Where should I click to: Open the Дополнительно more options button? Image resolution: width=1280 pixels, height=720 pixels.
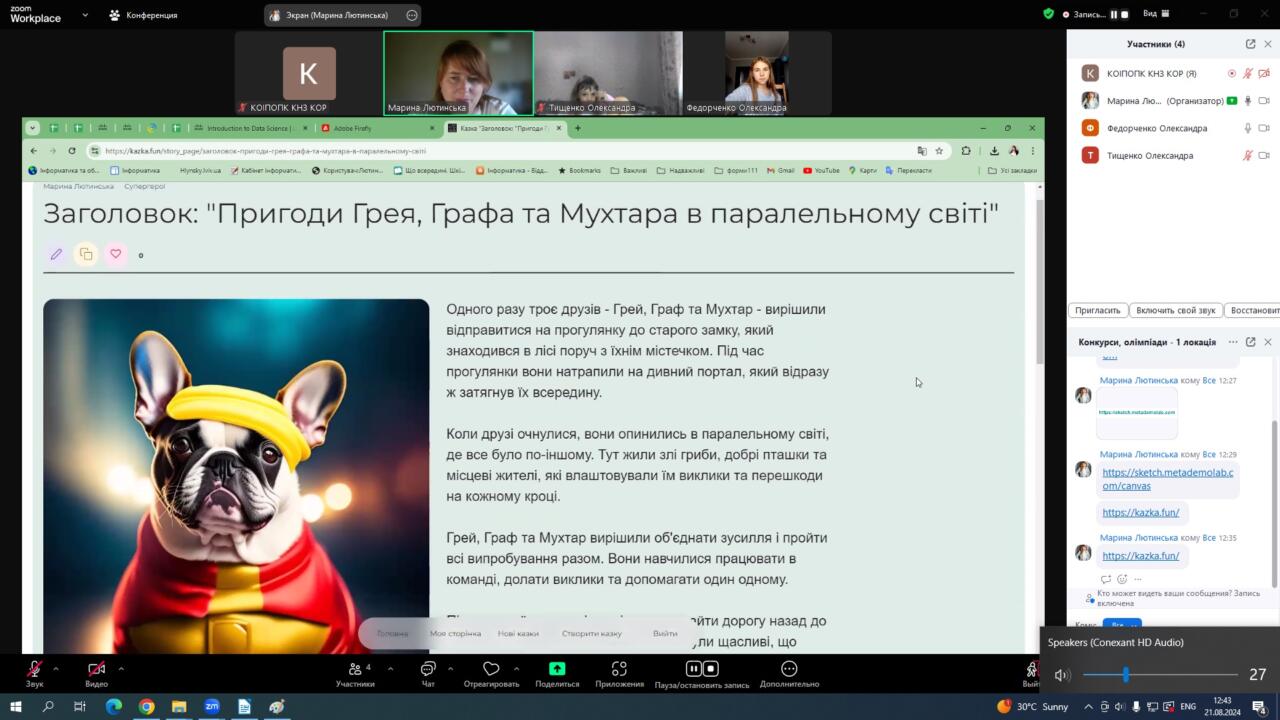point(789,673)
